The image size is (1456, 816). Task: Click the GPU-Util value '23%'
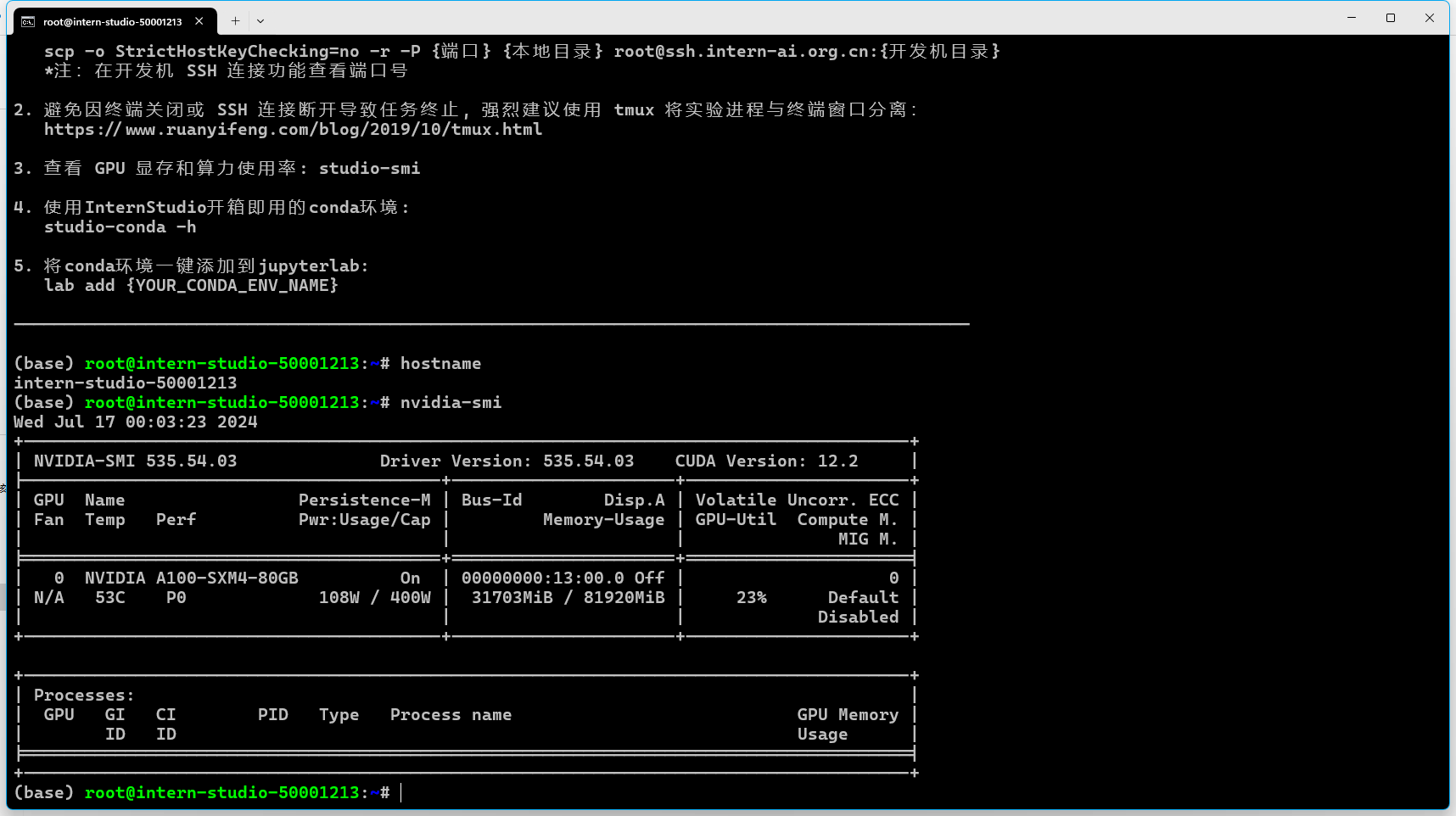(x=752, y=598)
